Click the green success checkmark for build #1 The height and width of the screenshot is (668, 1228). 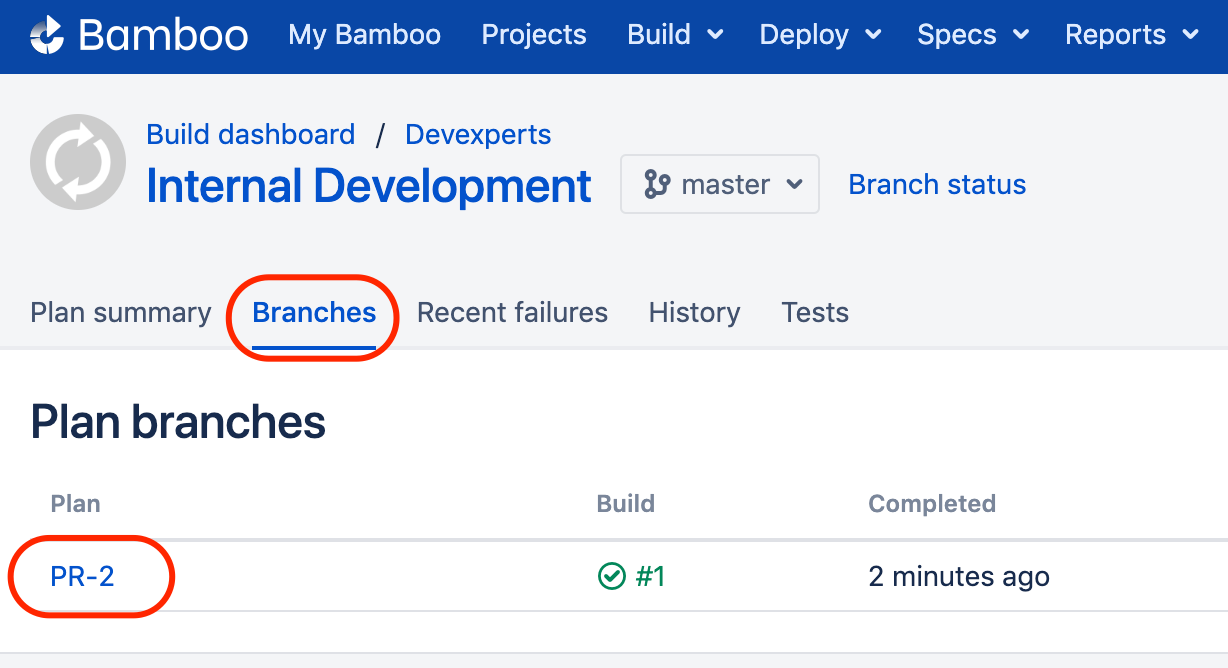(611, 576)
